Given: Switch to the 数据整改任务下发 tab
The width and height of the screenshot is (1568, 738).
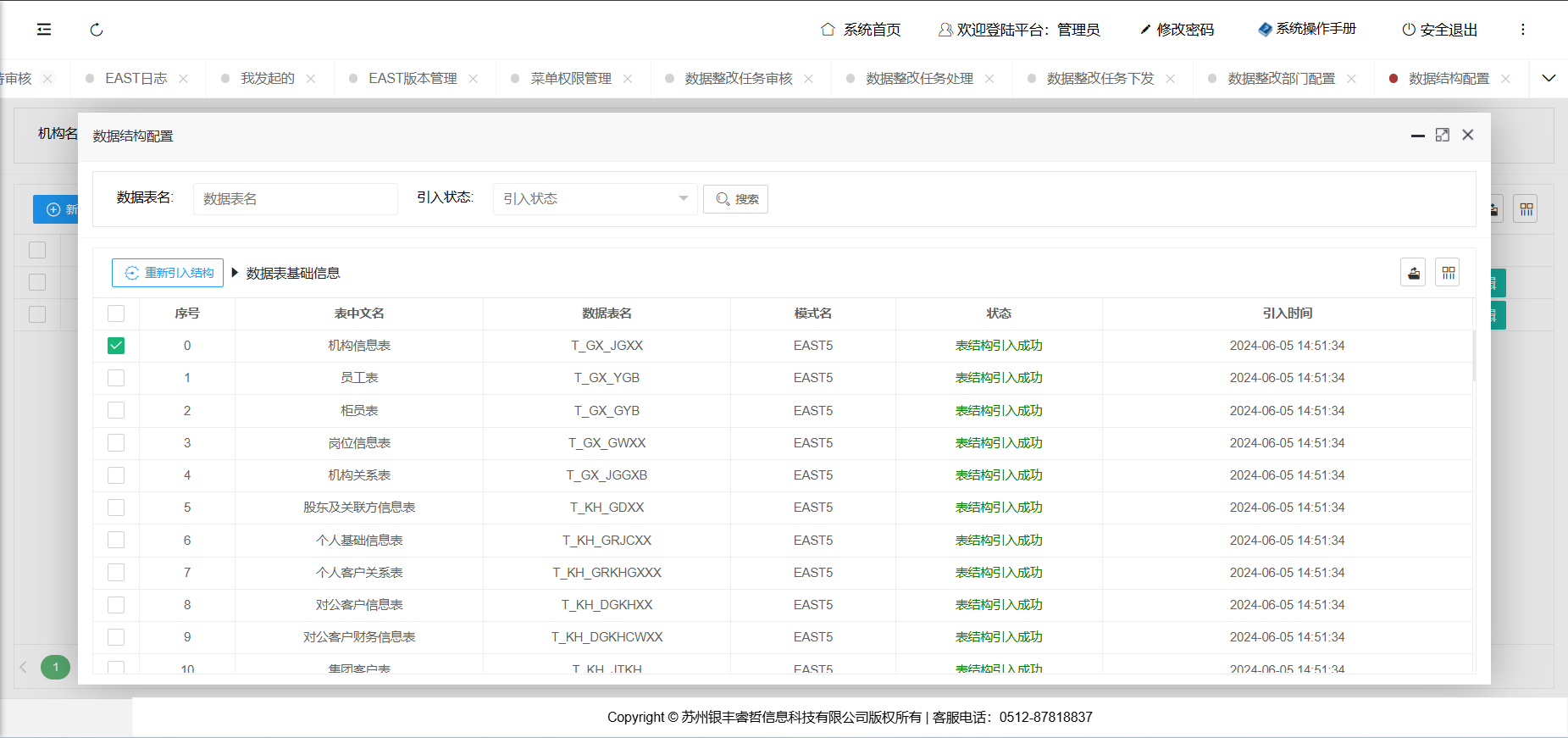Looking at the screenshot, I should [x=1100, y=79].
